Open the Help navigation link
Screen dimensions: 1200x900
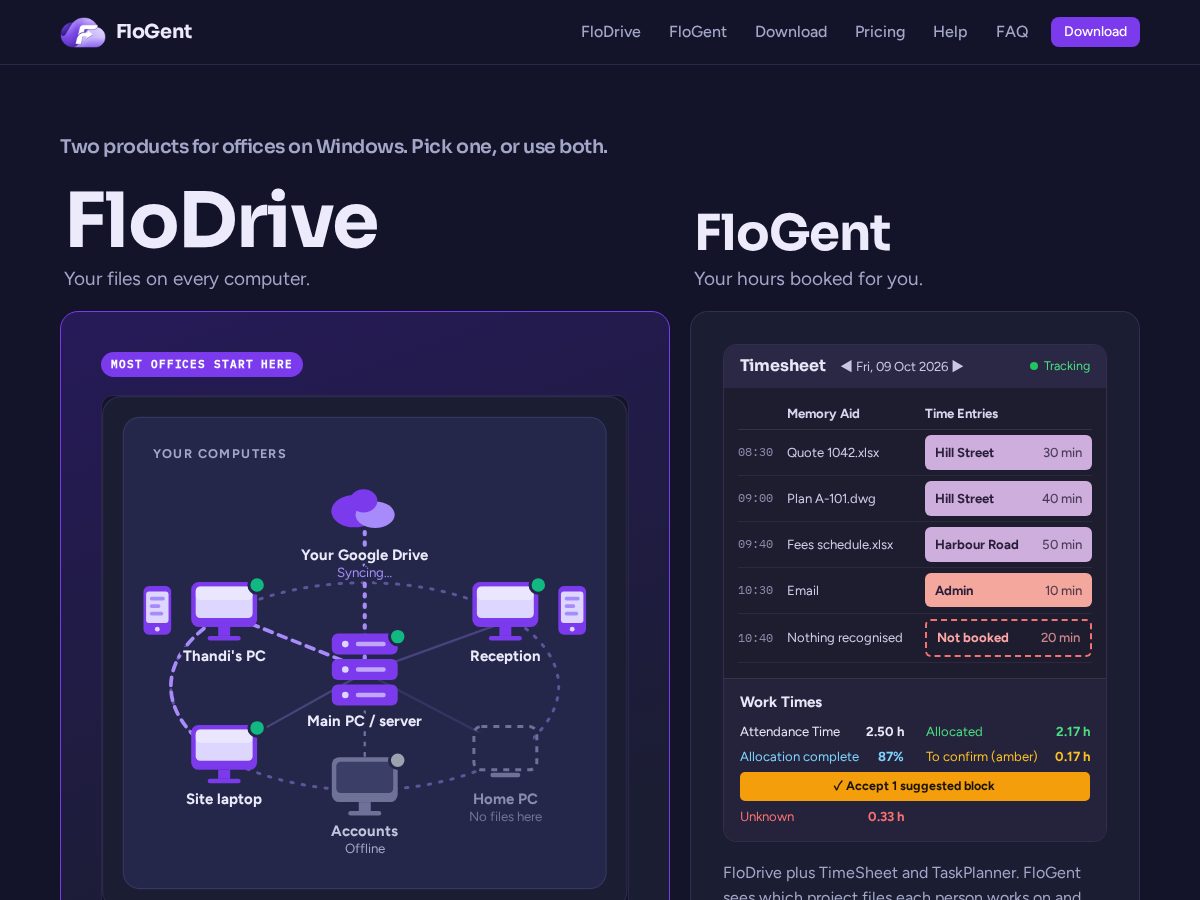(950, 32)
